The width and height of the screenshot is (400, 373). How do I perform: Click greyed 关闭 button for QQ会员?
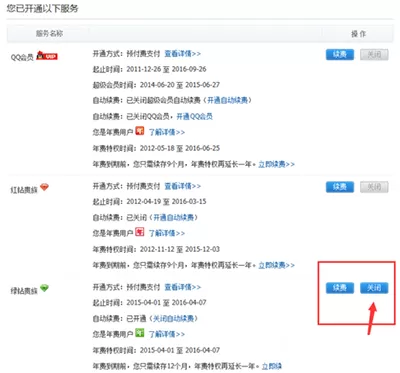tap(374, 54)
